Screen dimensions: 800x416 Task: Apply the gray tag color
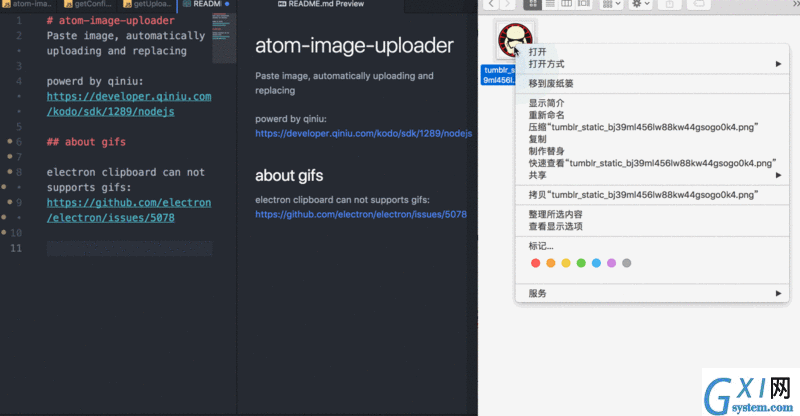pyautogui.click(x=627, y=263)
